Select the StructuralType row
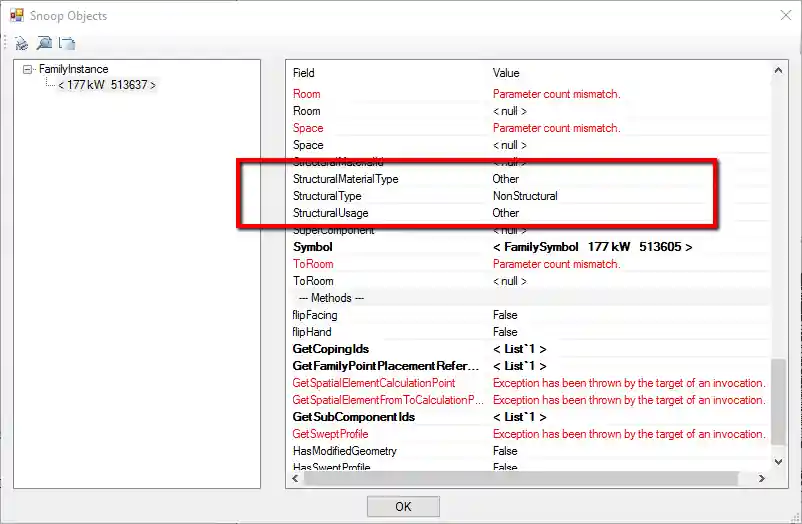Image resolution: width=802 pixels, height=524 pixels. pos(327,196)
